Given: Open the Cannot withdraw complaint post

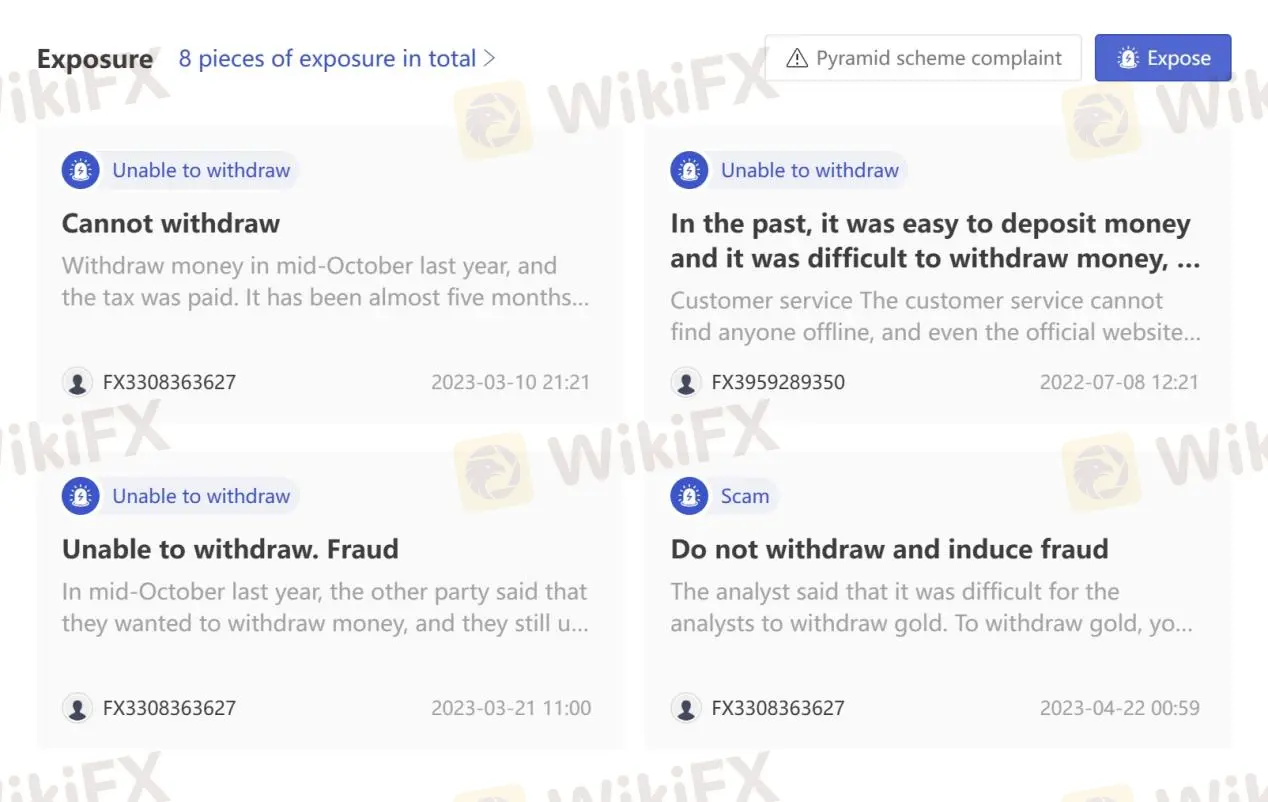Looking at the screenshot, I should (170, 223).
